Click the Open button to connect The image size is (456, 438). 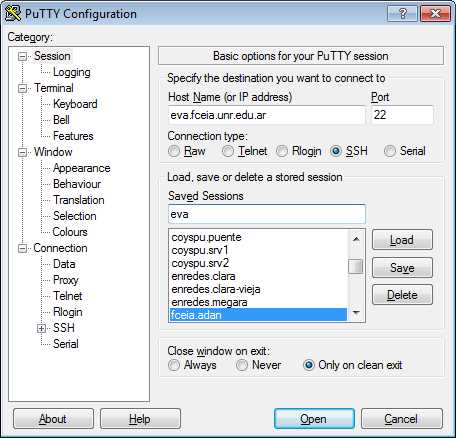pos(314,419)
